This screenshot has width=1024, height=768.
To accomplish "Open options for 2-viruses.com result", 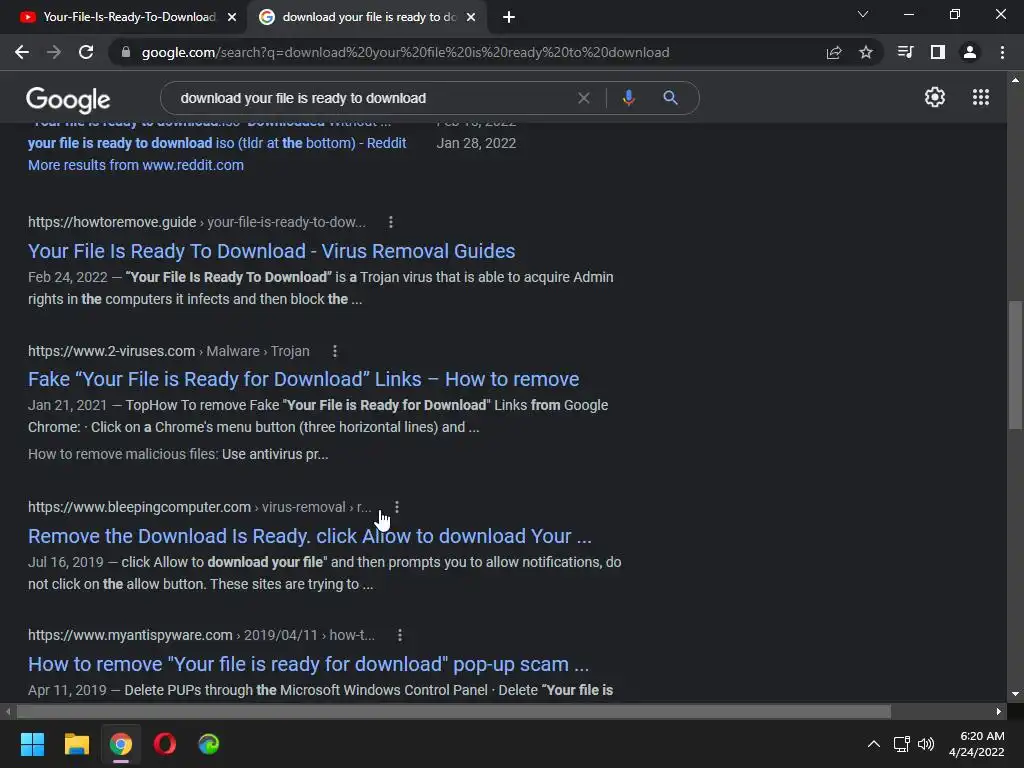I will 335,351.
